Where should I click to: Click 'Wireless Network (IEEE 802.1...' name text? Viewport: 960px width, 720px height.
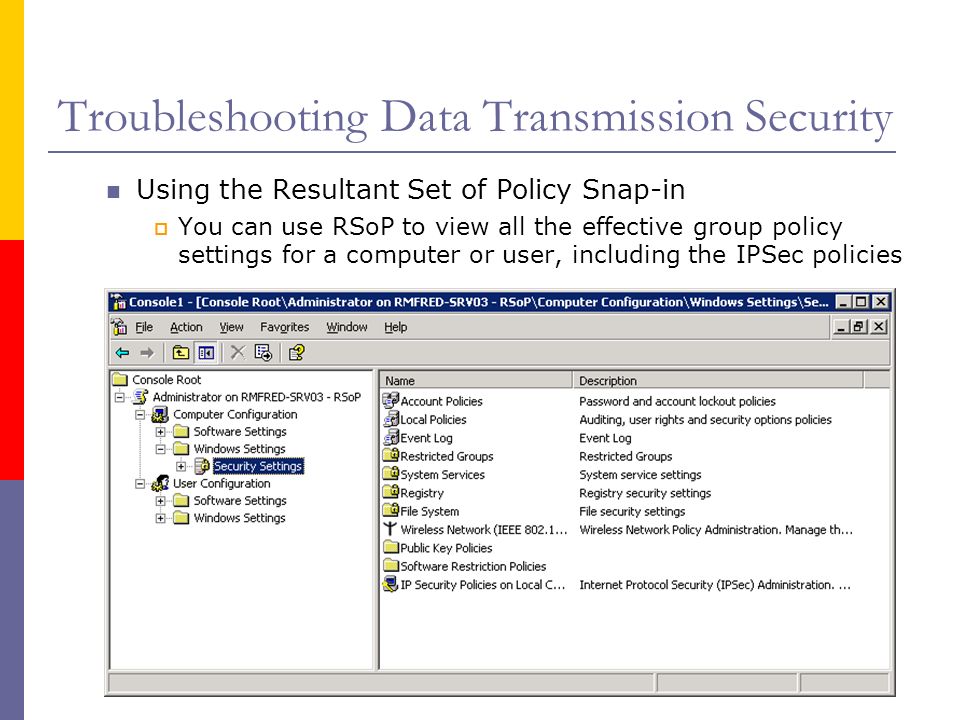point(484,530)
